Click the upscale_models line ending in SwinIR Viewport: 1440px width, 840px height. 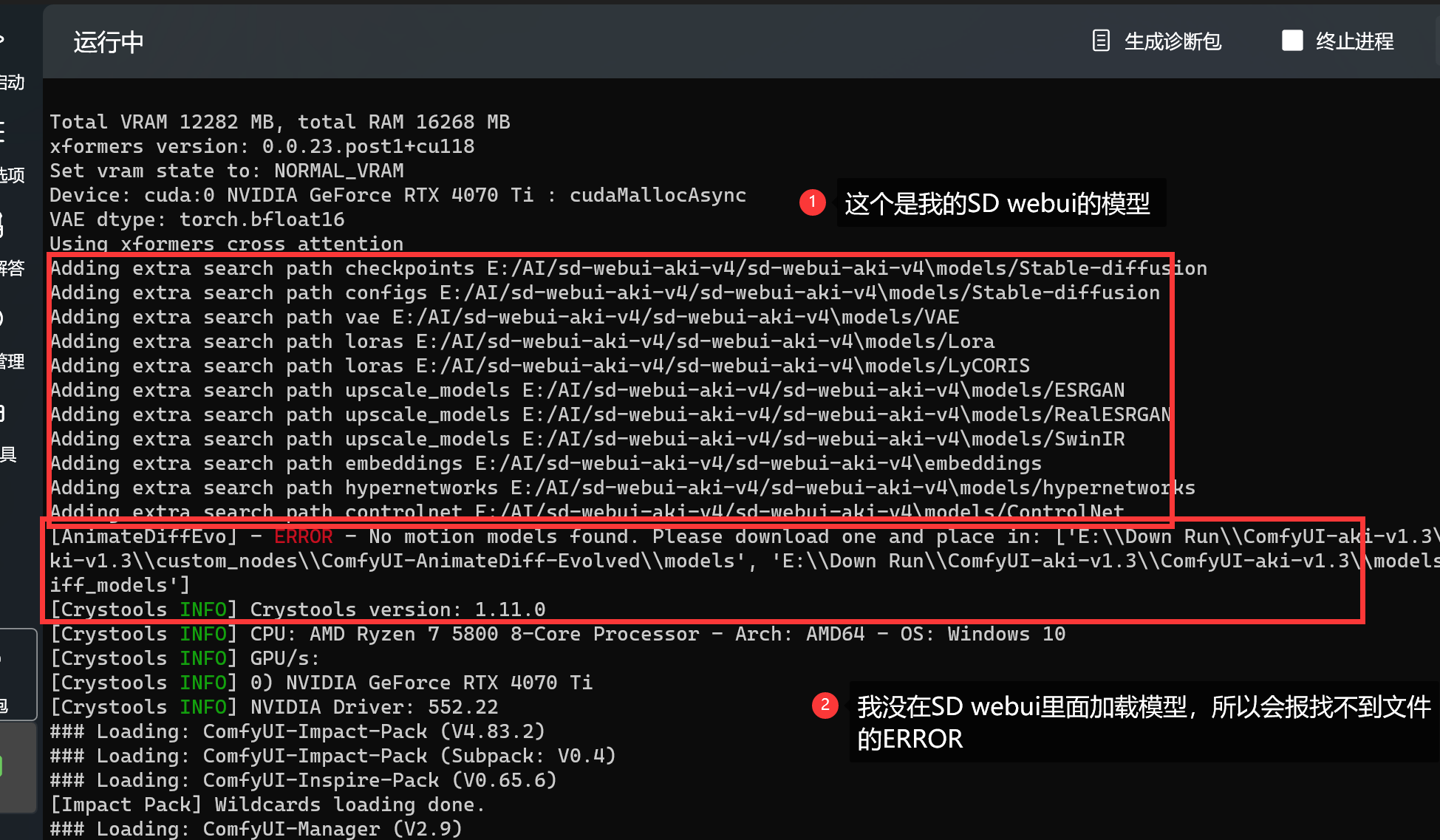(587, 439)
